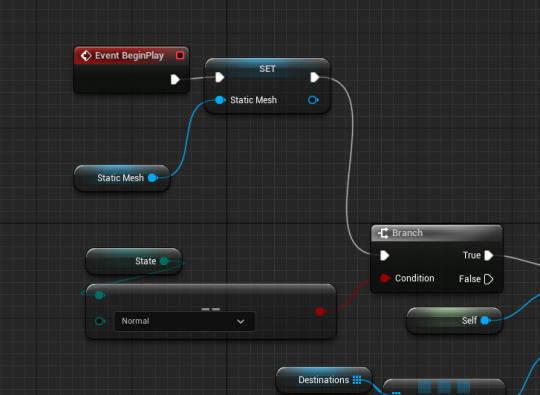This screenshot has width=540, height=395.
Task: Click the red Condition pin on Branch
Action: 385,278
